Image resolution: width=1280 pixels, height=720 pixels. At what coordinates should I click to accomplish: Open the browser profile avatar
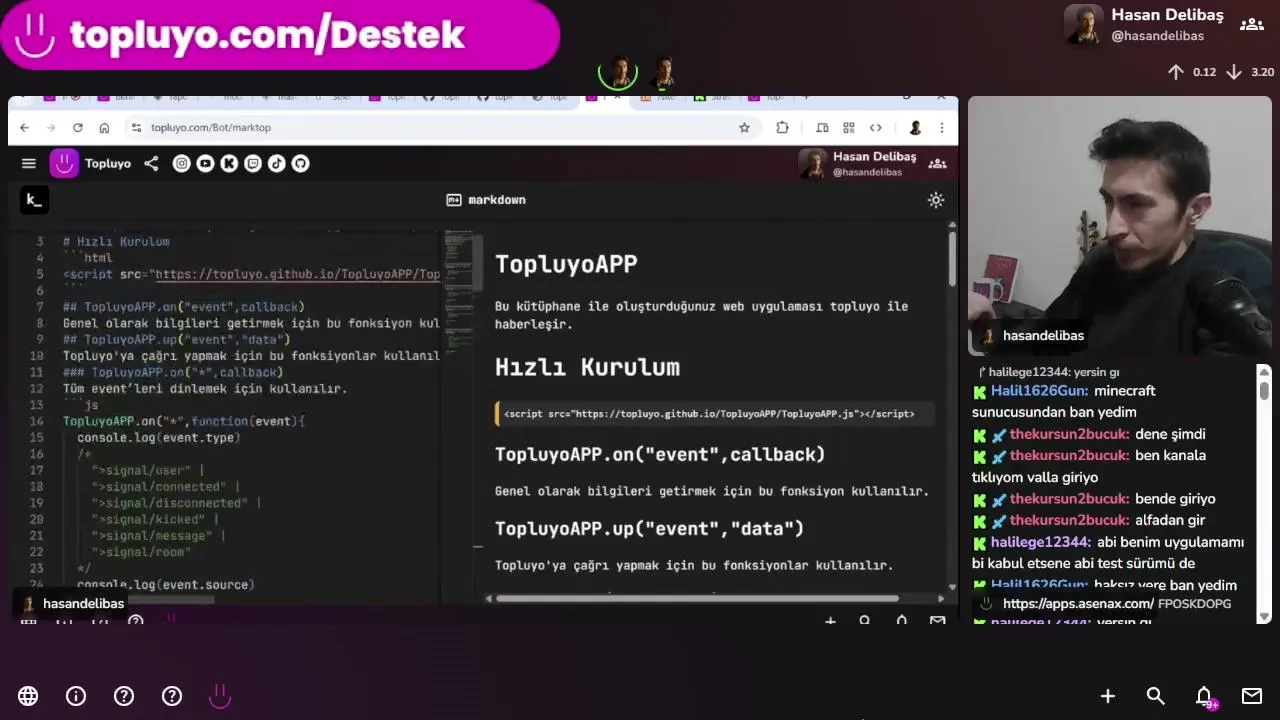pos(915,127)
